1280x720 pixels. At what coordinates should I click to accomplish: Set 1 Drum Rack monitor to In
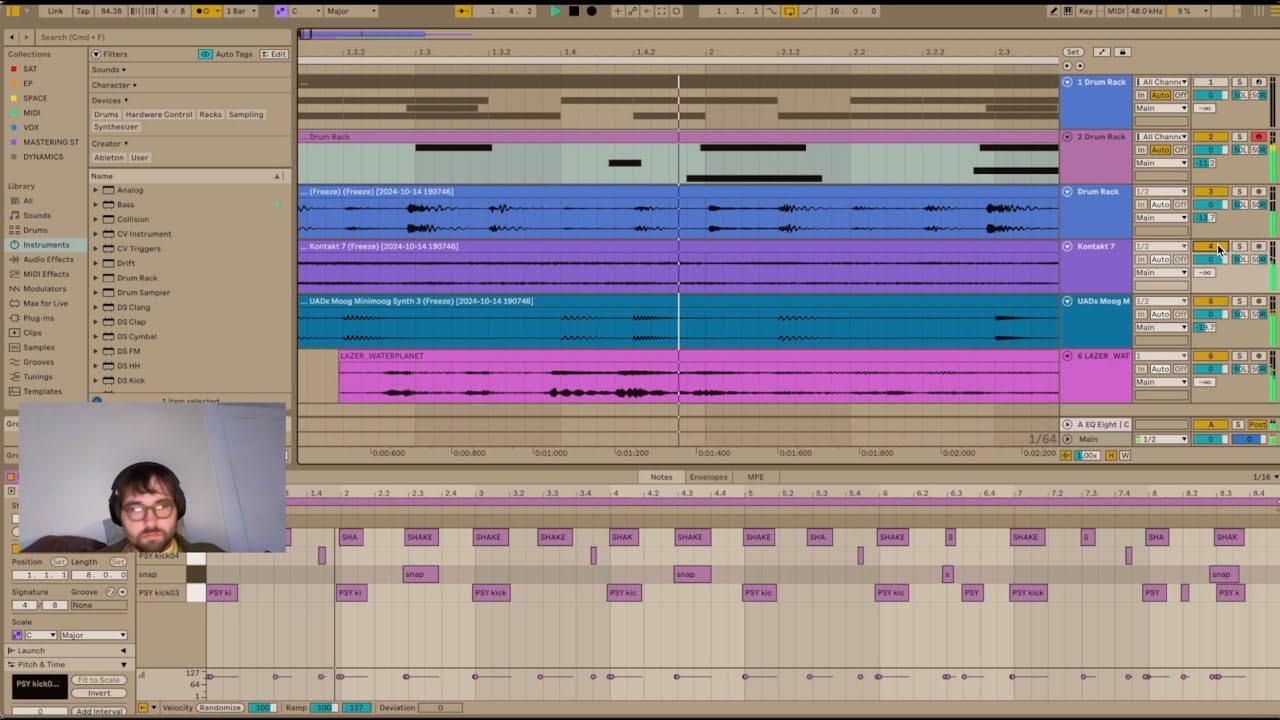1141,95
